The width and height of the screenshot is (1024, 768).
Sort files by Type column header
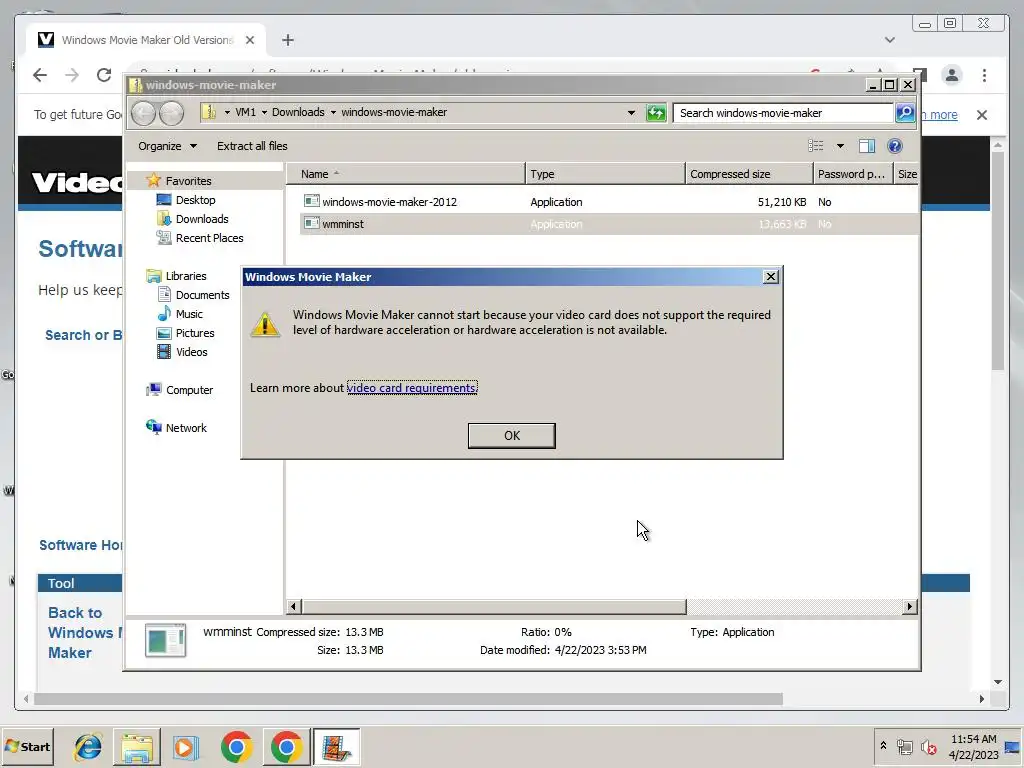(x=605, y=174)
